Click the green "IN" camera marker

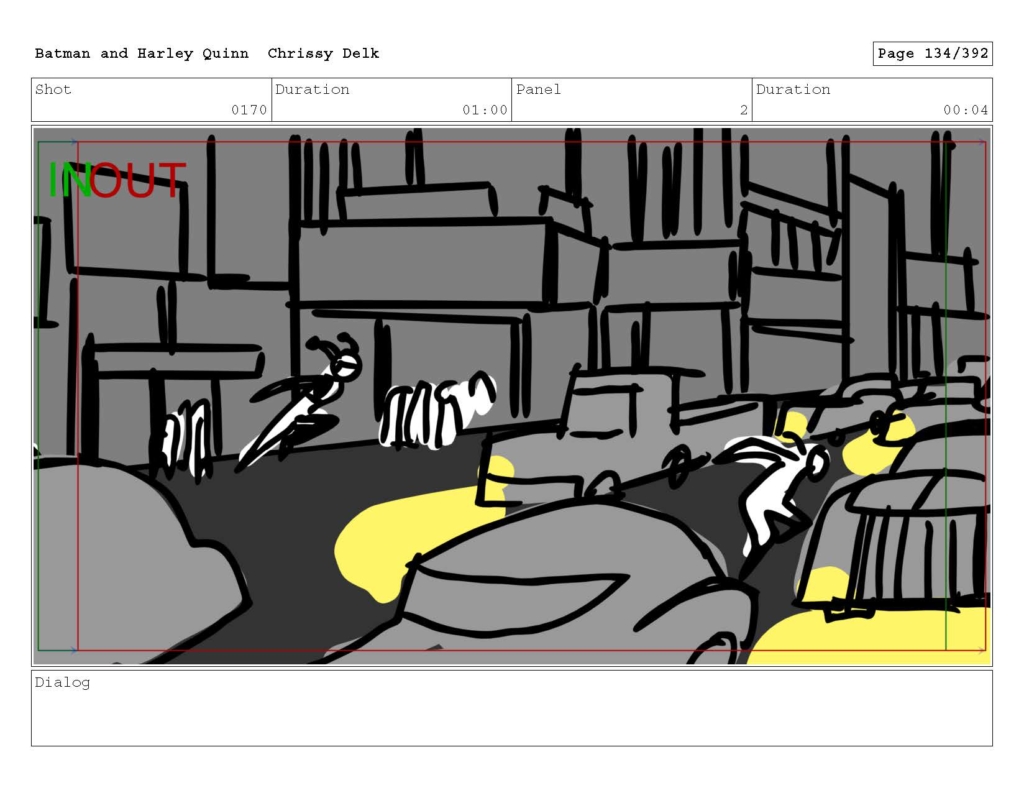click(x=70, y=180)
